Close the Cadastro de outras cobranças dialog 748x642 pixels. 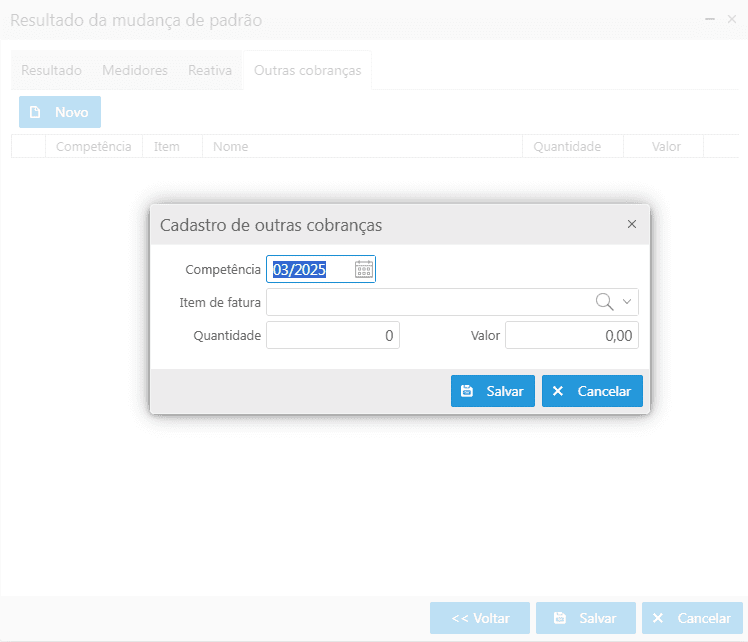(631, 225)
